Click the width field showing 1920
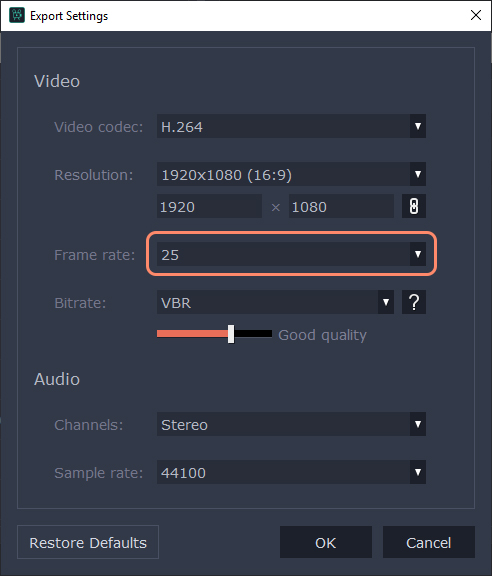The height and width of the screenshot is (576, 492). coord(209,206)
